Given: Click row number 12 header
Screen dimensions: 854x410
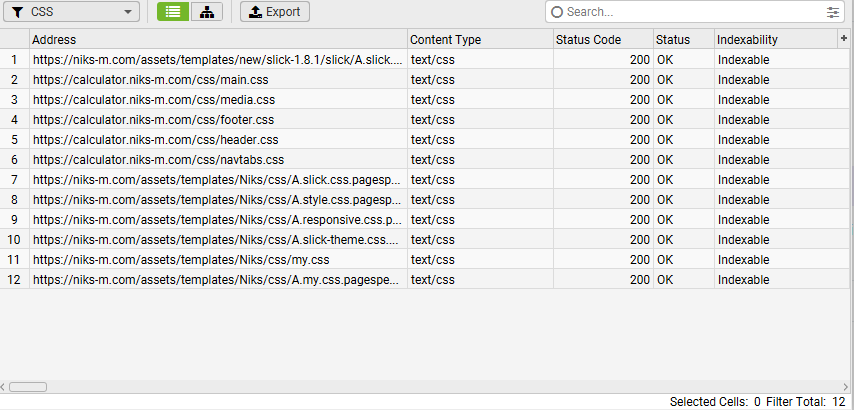Looking at the screenshot, I should 14,279.
